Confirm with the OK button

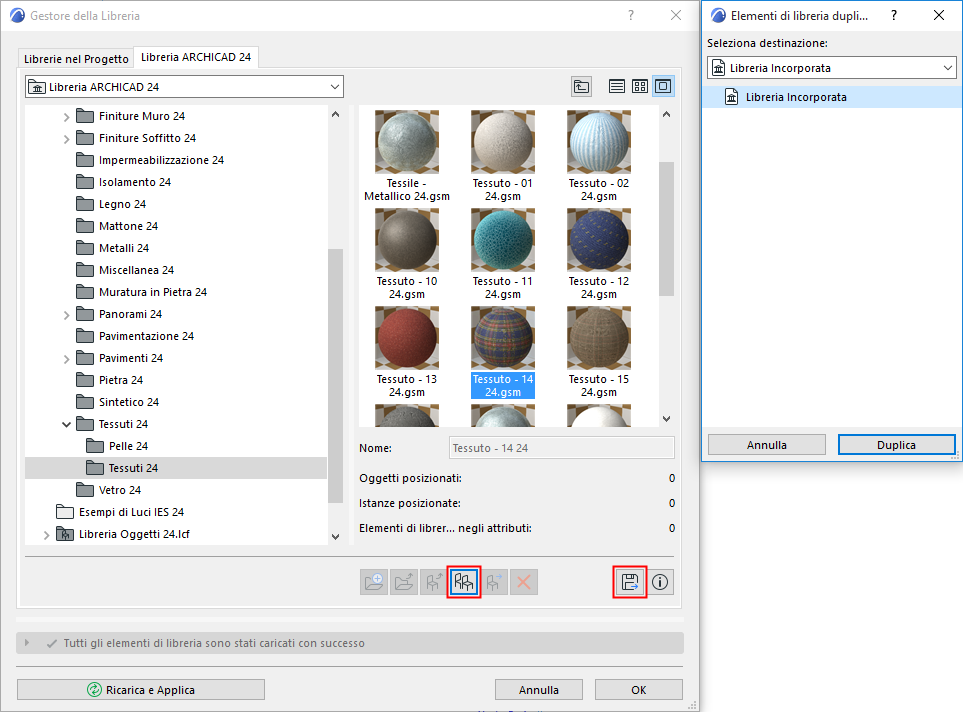(x=639, y=689)
